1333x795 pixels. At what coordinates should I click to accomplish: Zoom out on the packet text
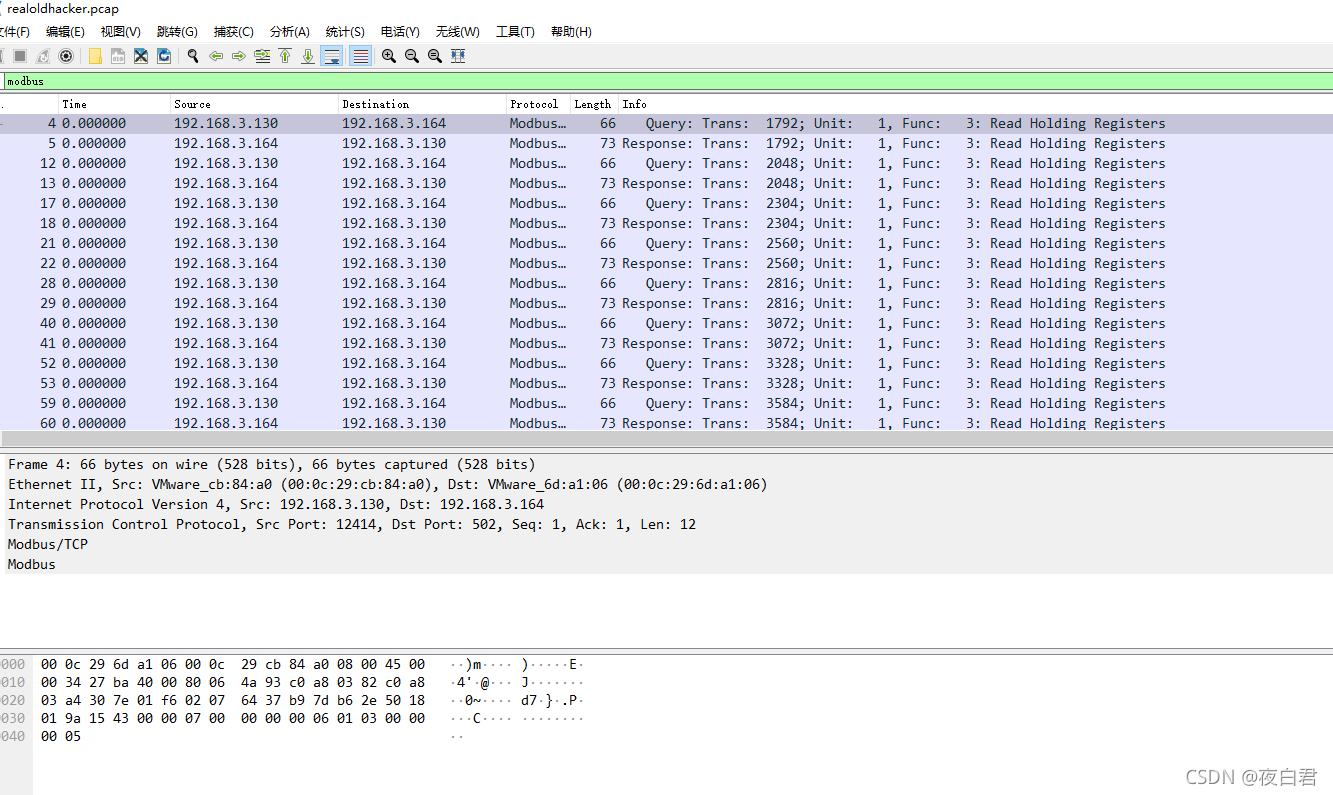click(412, 56)
